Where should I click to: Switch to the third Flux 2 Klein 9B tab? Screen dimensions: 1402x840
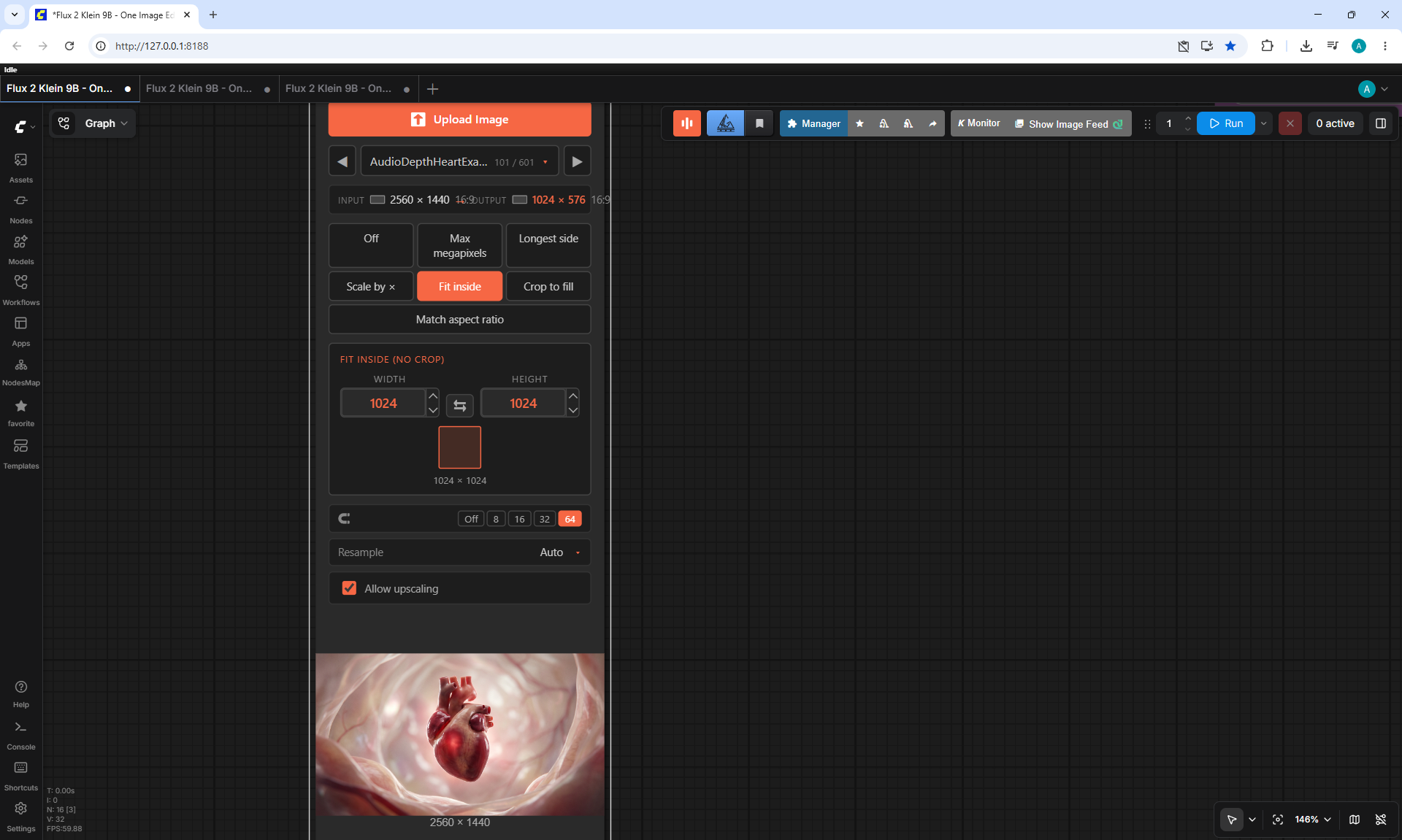pyautogui.click(x=348, y=88)
